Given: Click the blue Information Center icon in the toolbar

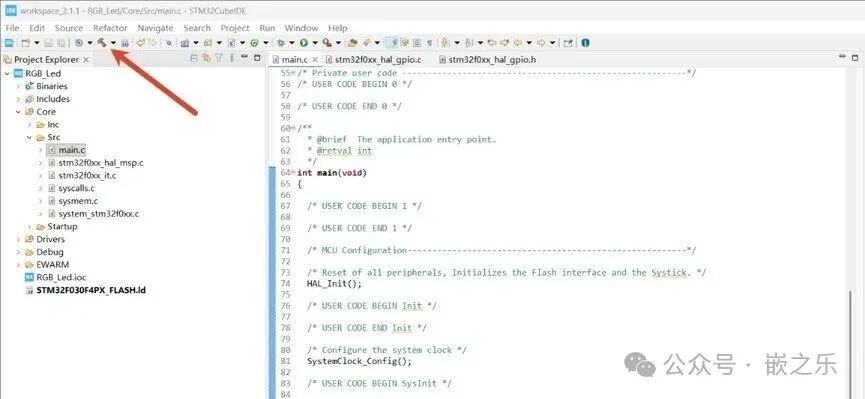Looking at the screenshot, I should click(x=585, y=42).
